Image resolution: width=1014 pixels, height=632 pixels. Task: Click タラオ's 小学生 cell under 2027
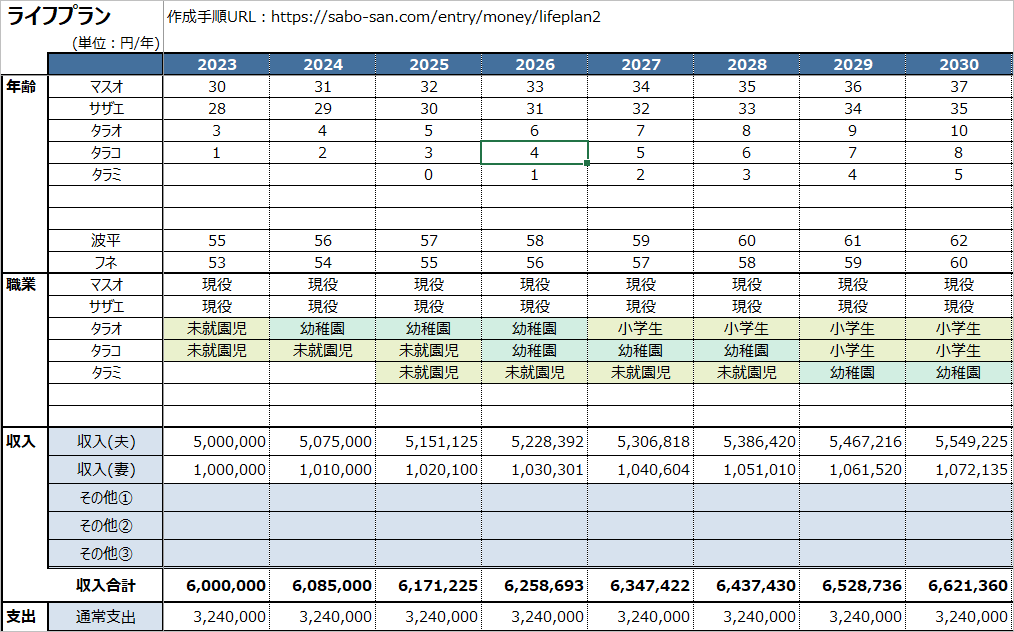[641, 329]
